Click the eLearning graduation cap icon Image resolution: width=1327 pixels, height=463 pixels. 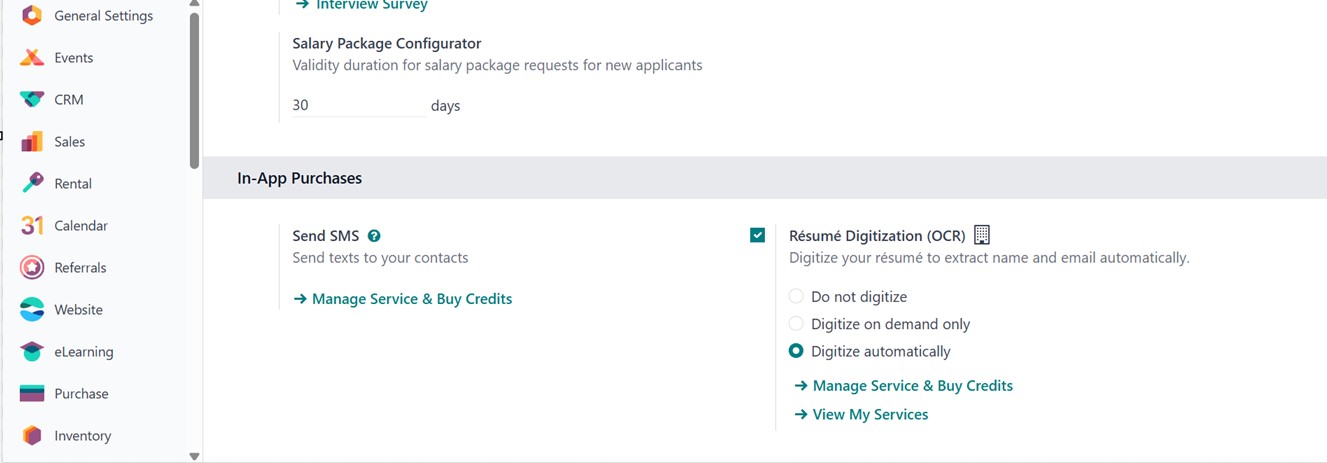32,352
